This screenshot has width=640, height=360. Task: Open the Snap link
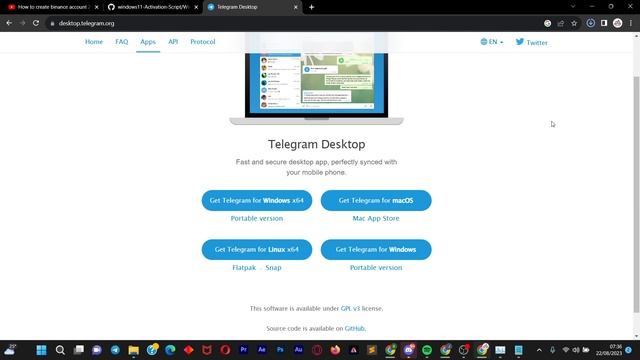[273, 268]
